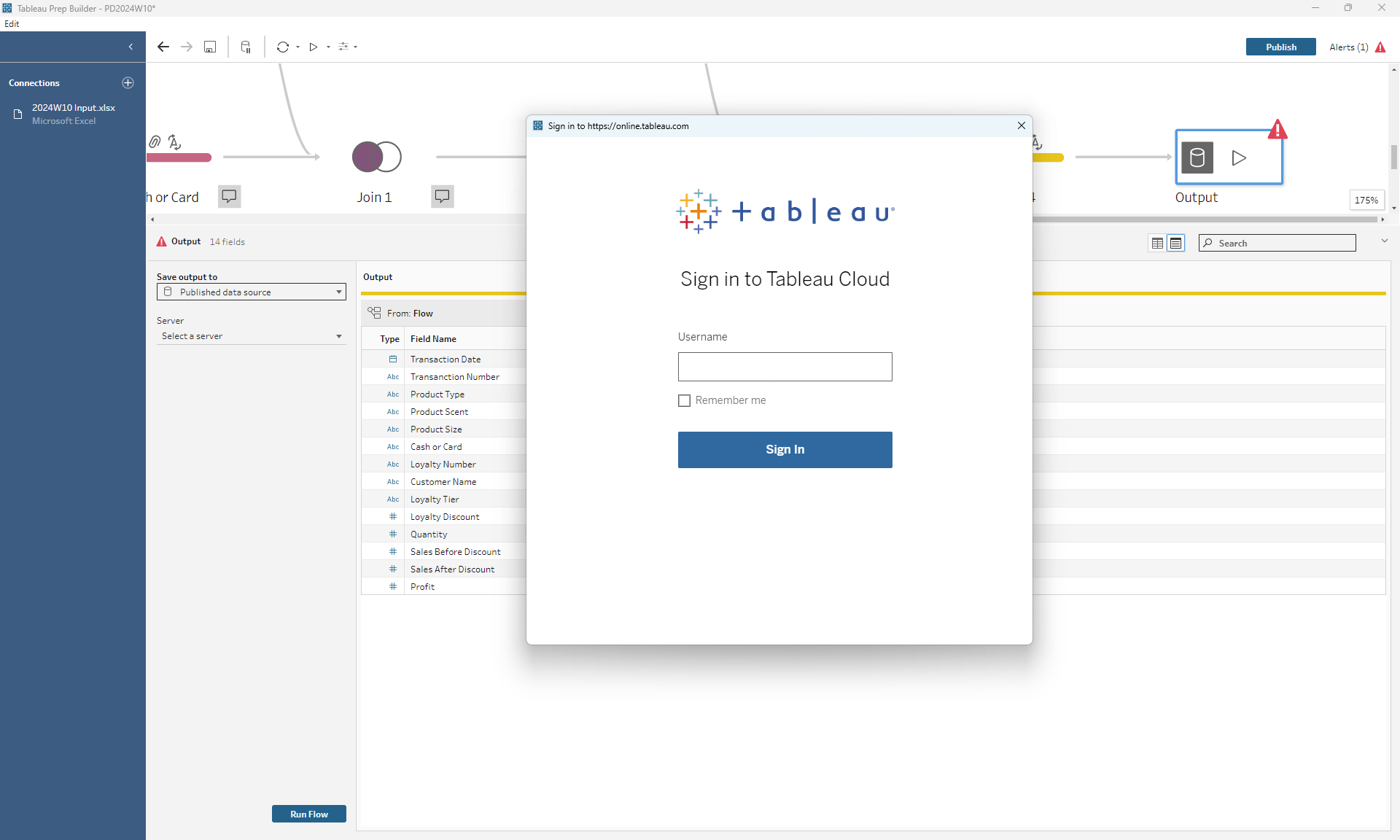The height and width of the screenshot is (840, 1400).
Task: Click the Alerts notification tab
Action: click(x=1350, y=46)
